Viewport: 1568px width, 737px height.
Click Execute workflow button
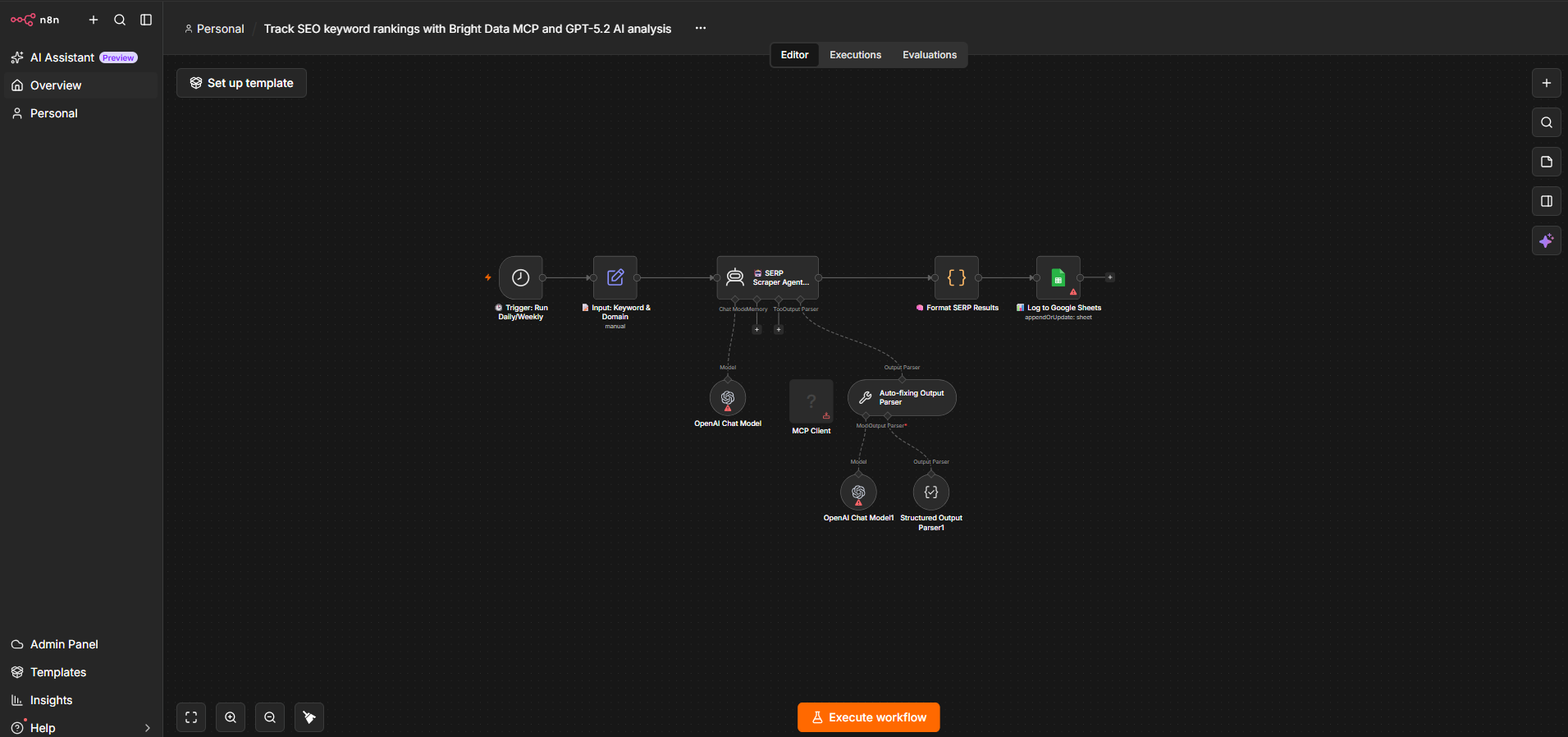(869, 717)
